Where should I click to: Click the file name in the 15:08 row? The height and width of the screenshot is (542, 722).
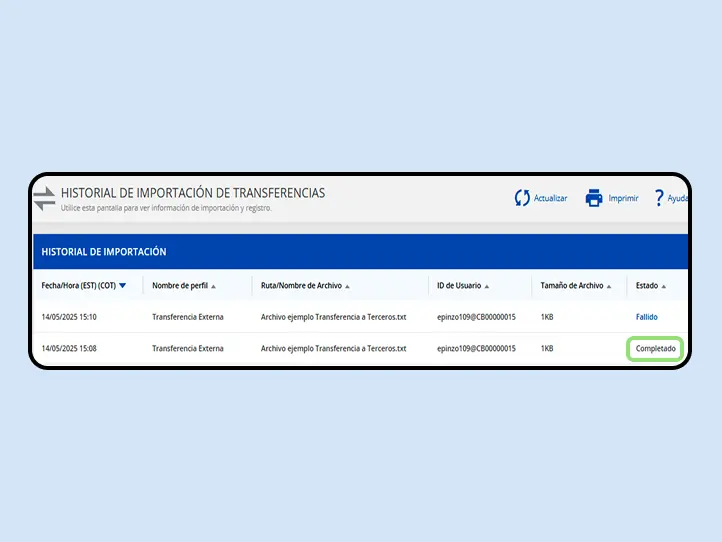click(x=333, y=349)
